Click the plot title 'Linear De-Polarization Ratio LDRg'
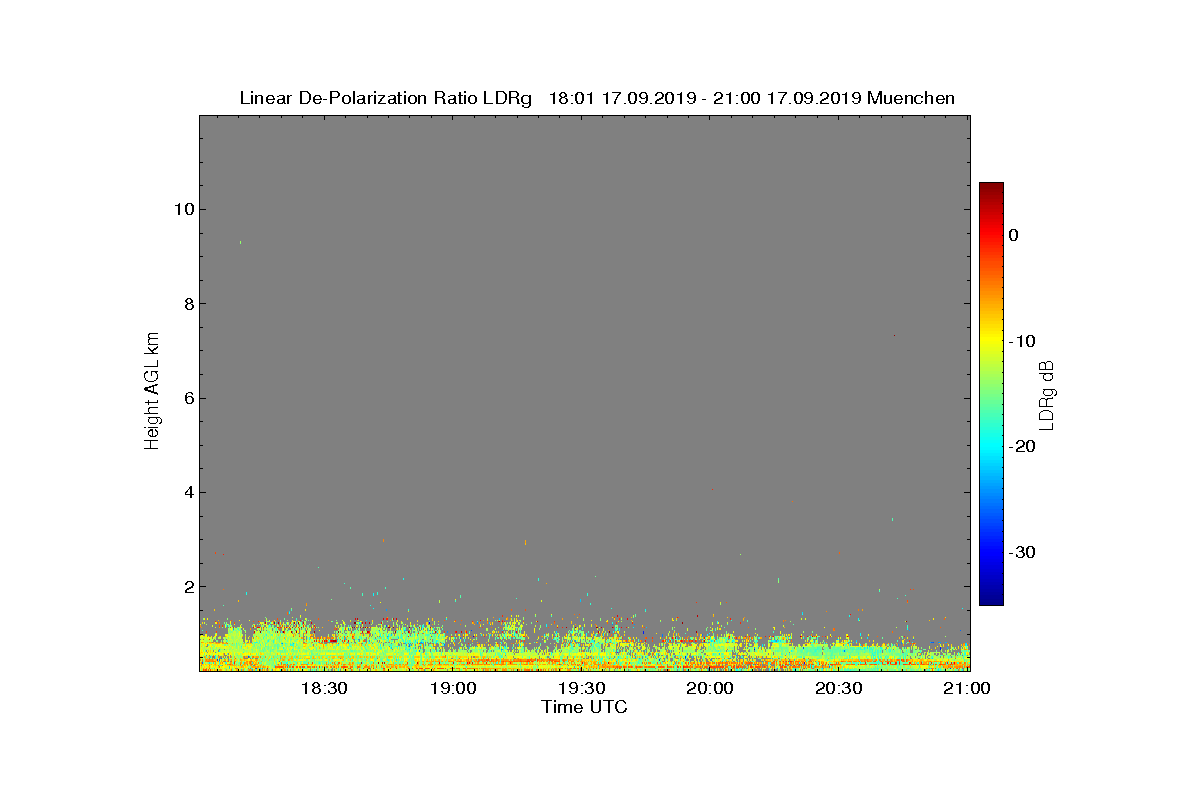1200x800 pixels. pos(386,98)
